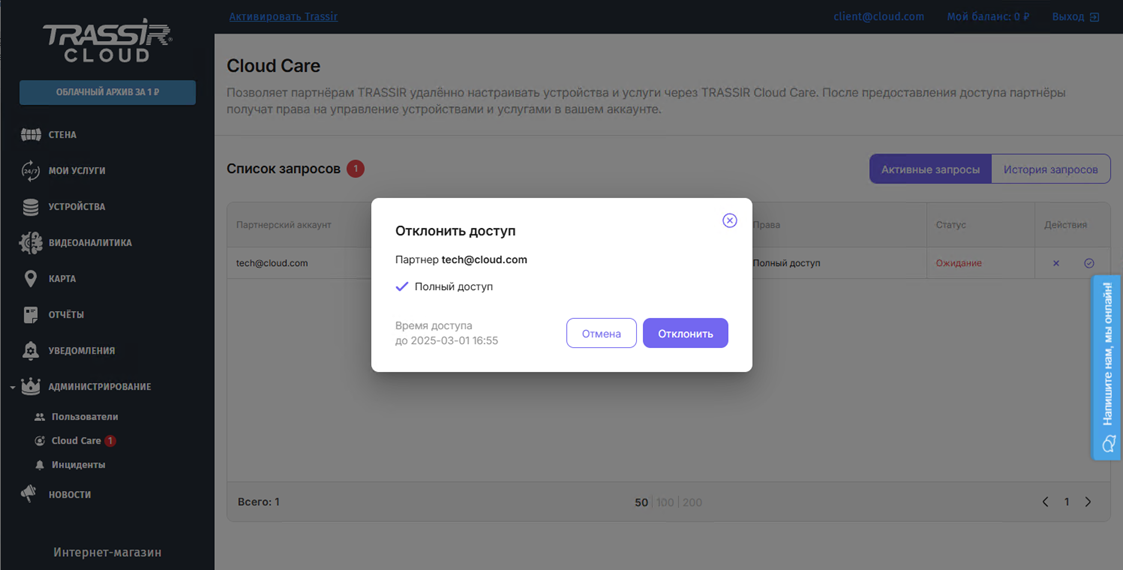Click the Выход logout icon
1123x570 pixels.
coord(1094,17)
